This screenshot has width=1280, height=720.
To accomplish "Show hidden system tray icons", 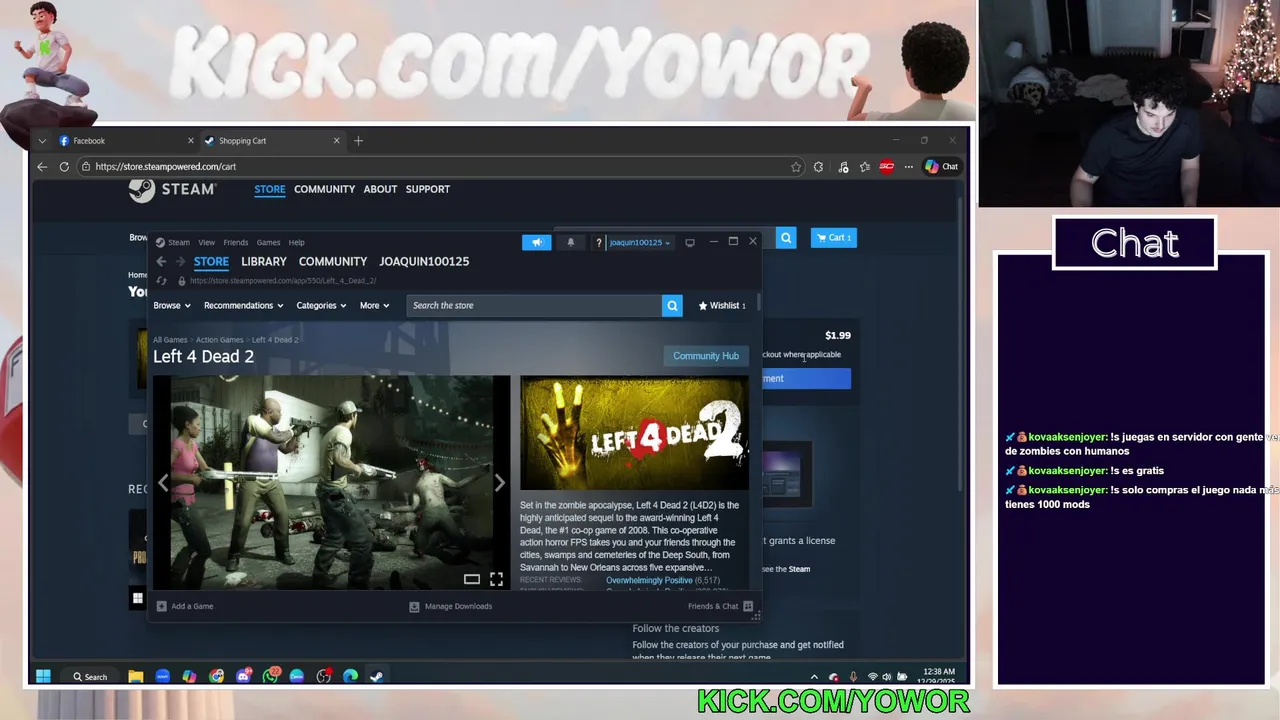I will (814, 677).
